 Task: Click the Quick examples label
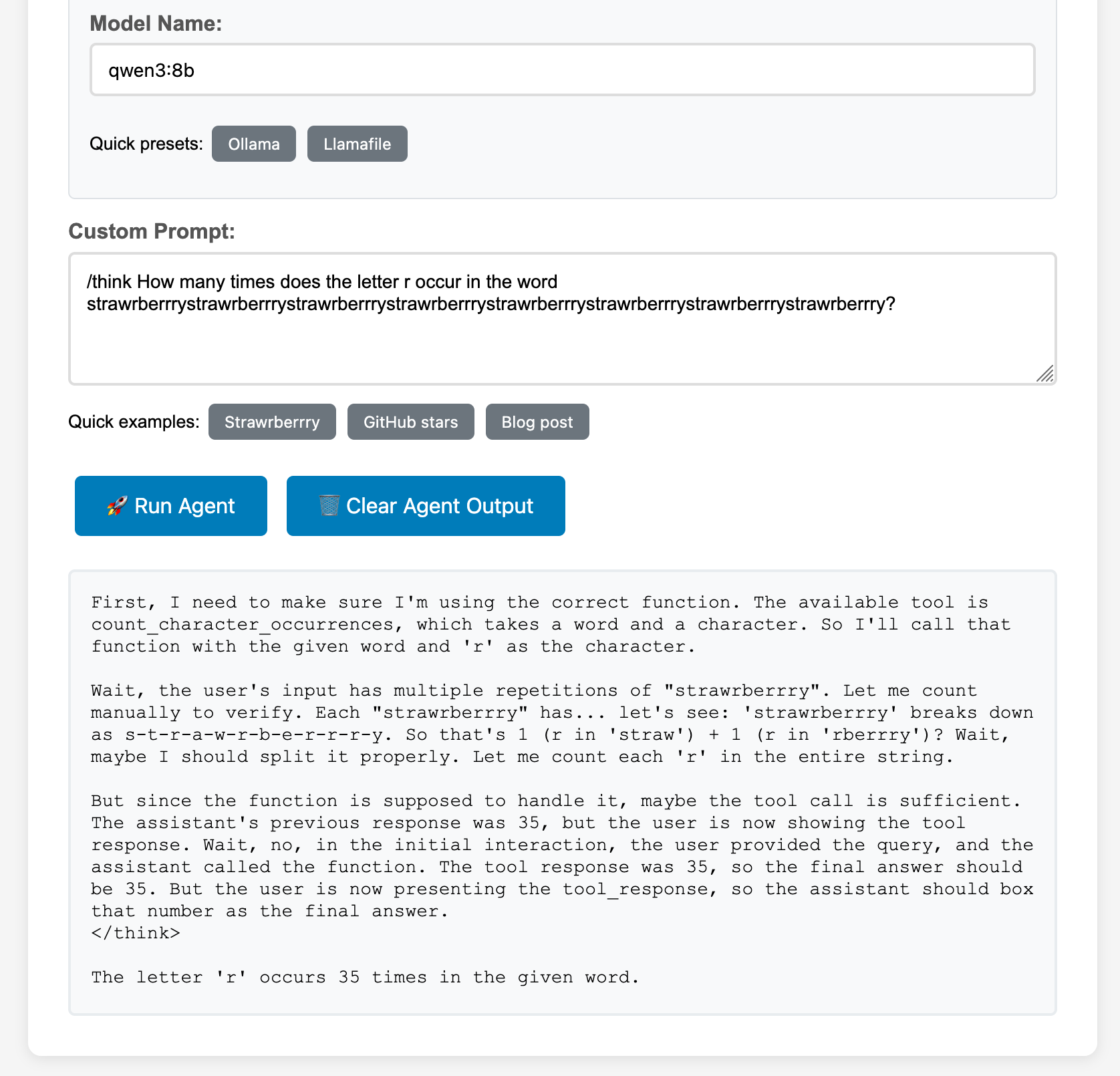click(x=134, y=422)
